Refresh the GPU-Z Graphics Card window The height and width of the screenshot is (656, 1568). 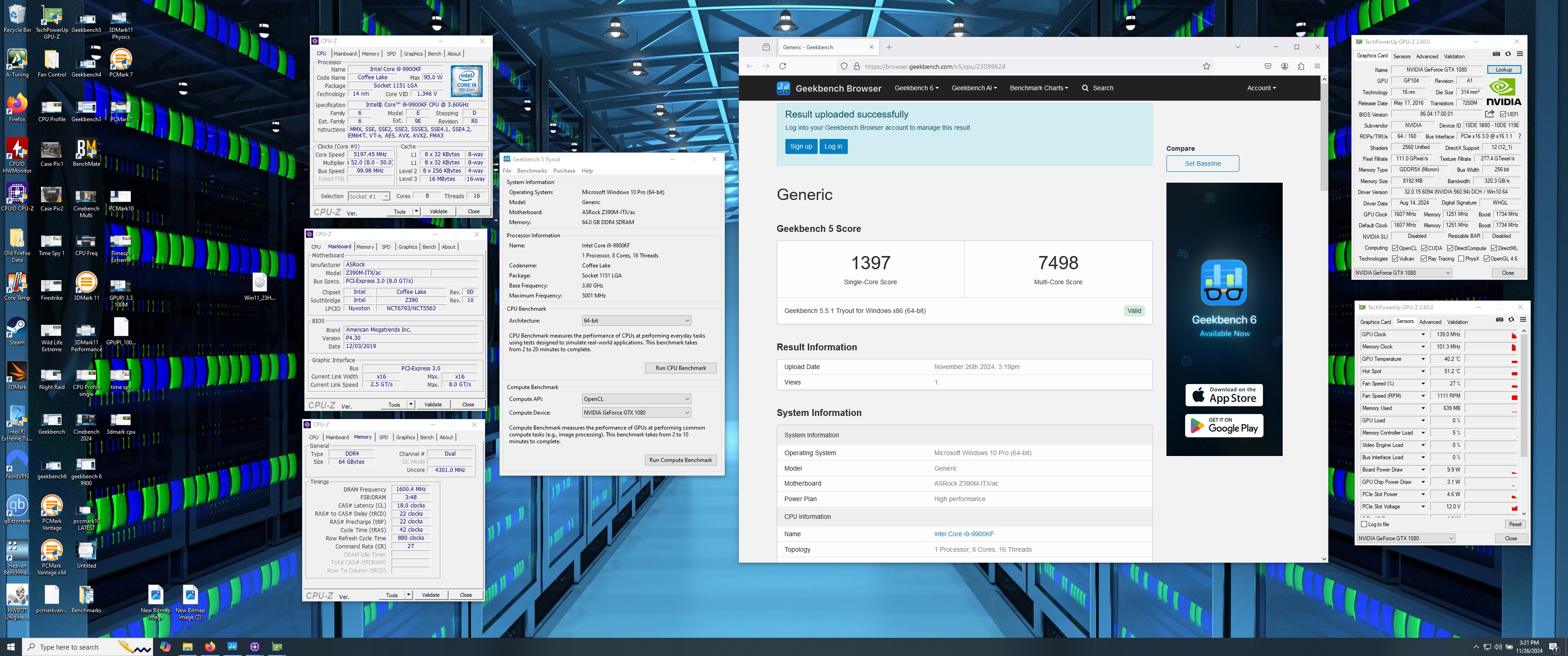[x=1508, y=54]
